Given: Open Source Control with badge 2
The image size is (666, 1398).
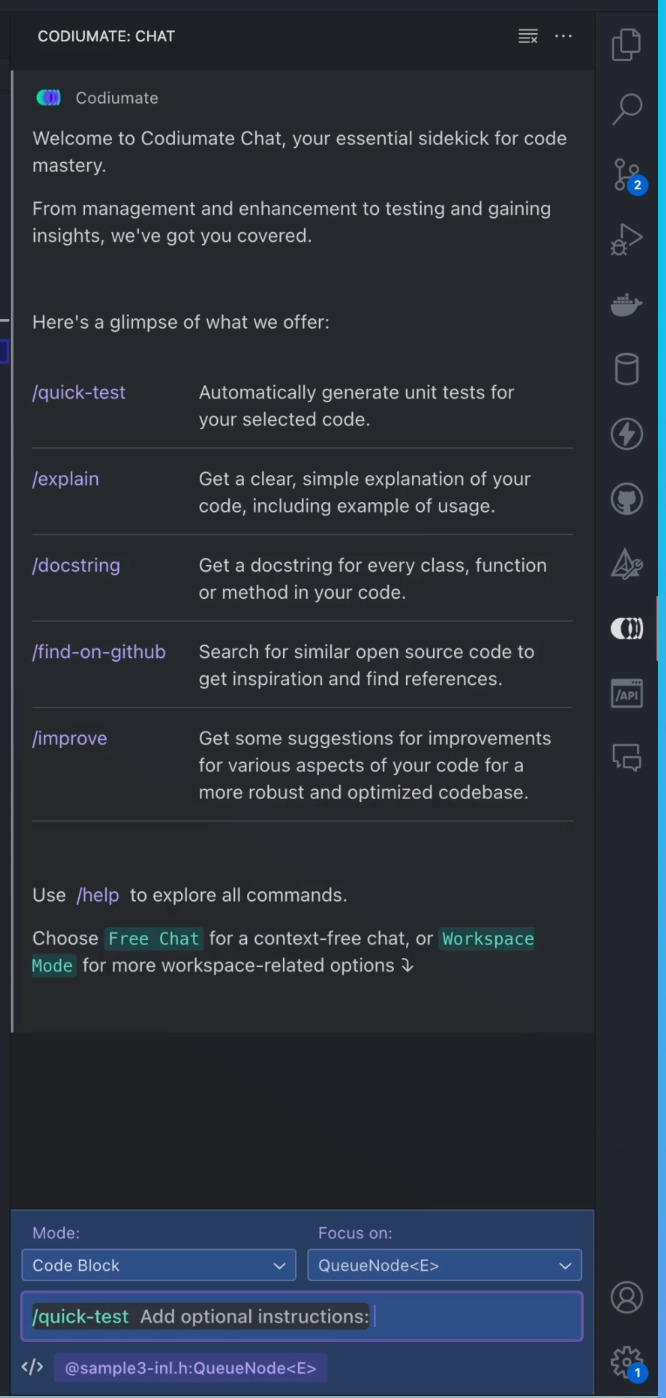Looking at the screenshot, I should tap(629, 175).
